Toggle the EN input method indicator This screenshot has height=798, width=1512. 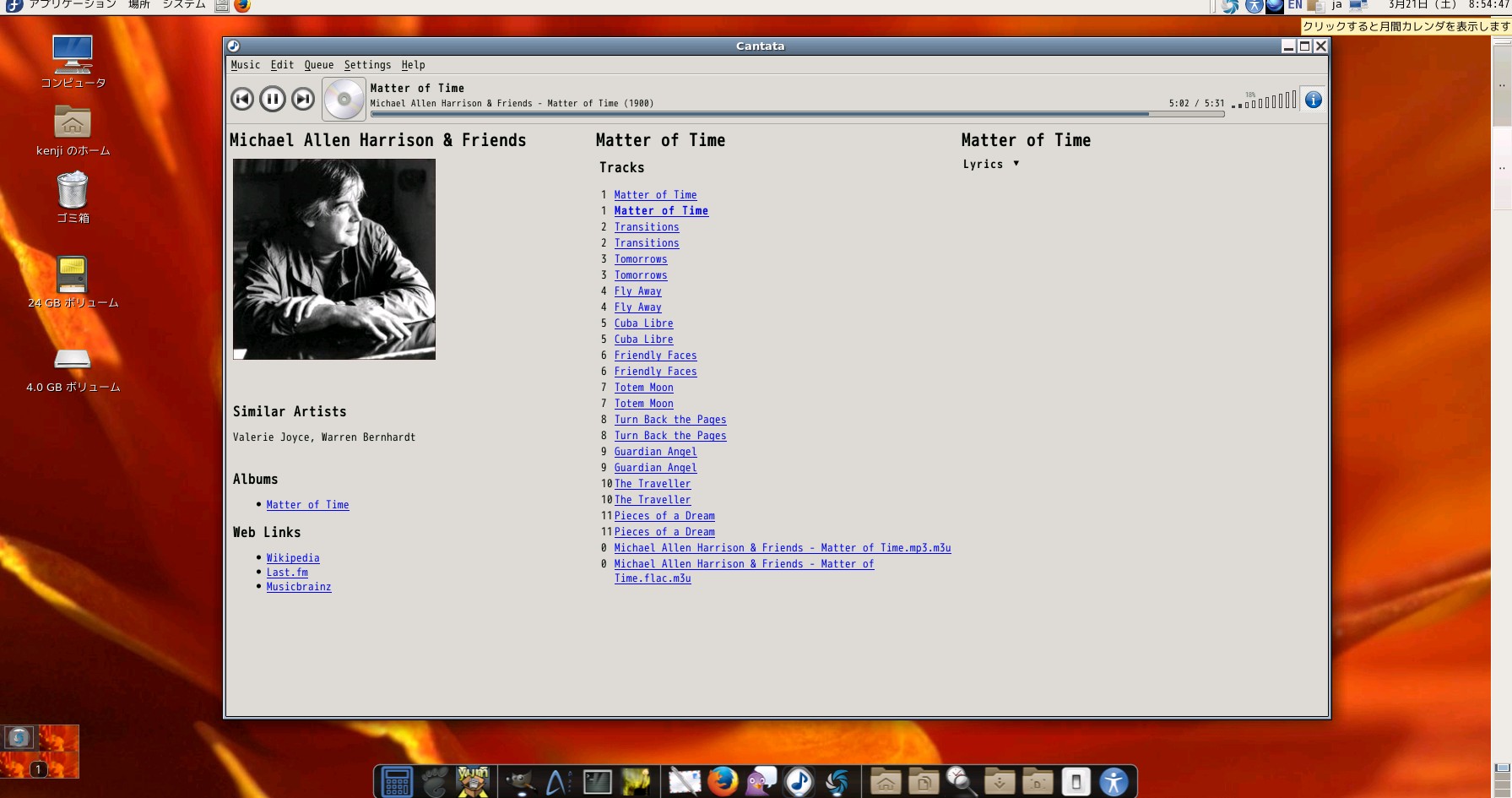tap(1294, 6)
